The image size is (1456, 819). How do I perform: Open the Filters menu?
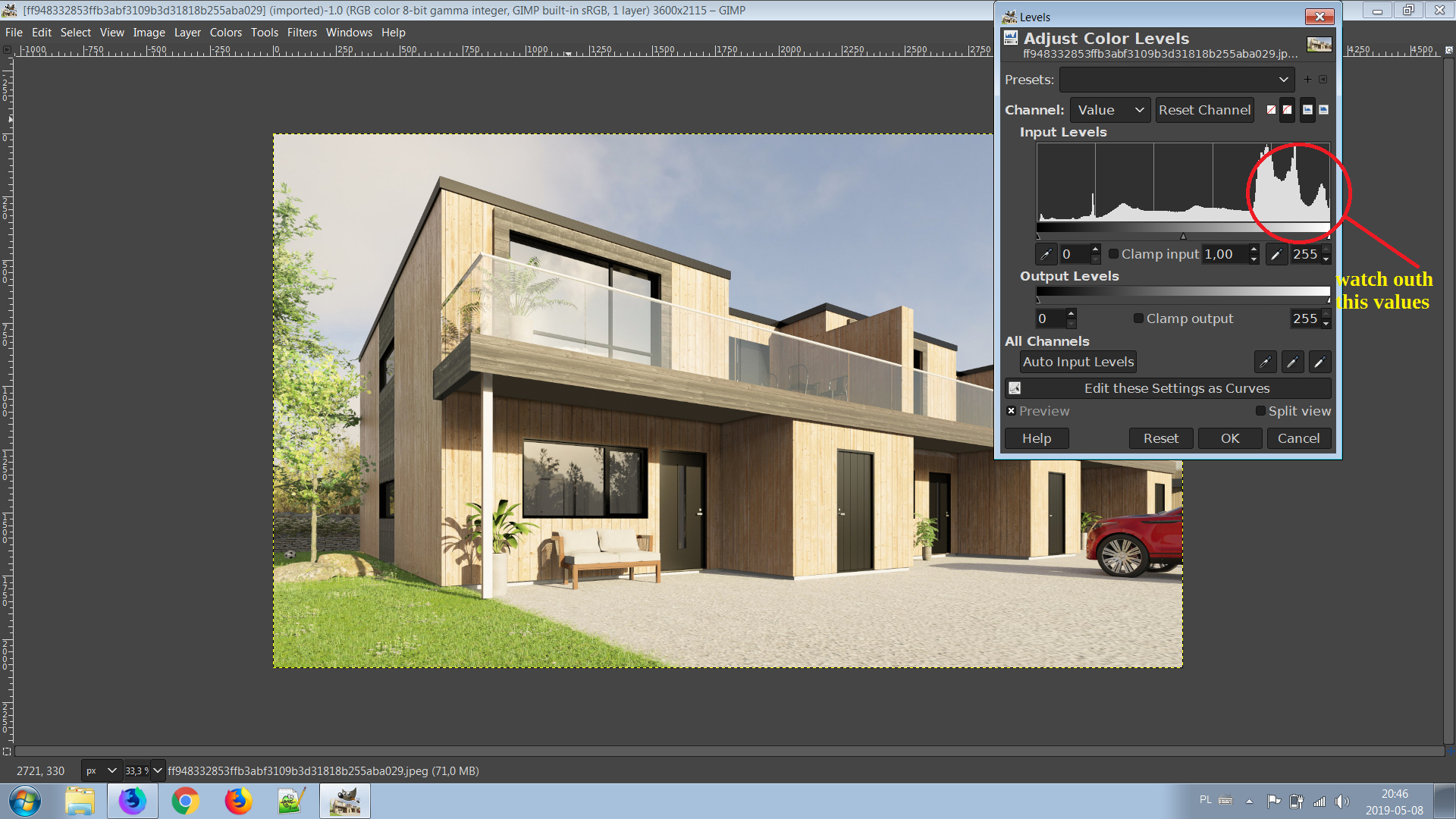pos(302,33)
